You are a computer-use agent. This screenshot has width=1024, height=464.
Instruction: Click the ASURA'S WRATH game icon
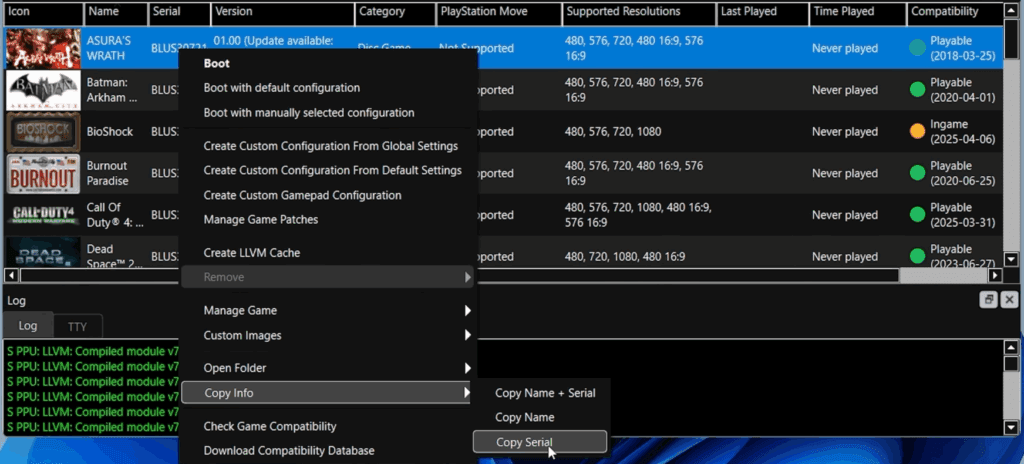(43, 48)
